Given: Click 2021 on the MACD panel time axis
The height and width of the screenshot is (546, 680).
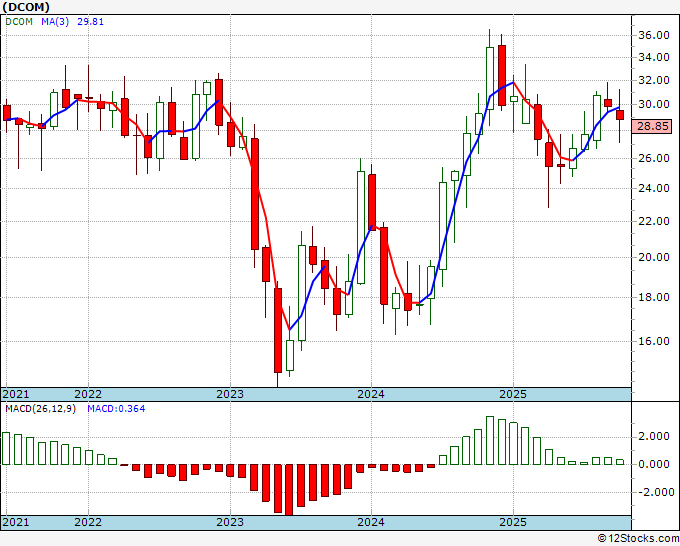Looking at the screenshot, I should [16, 522].
